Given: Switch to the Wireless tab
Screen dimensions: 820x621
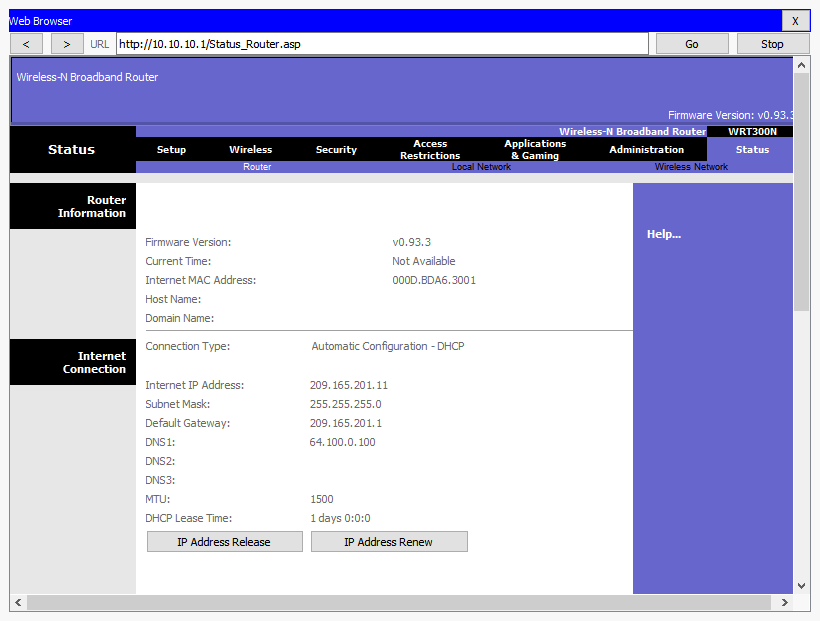Looking at the screenshot, I should [x=250, y=150].
